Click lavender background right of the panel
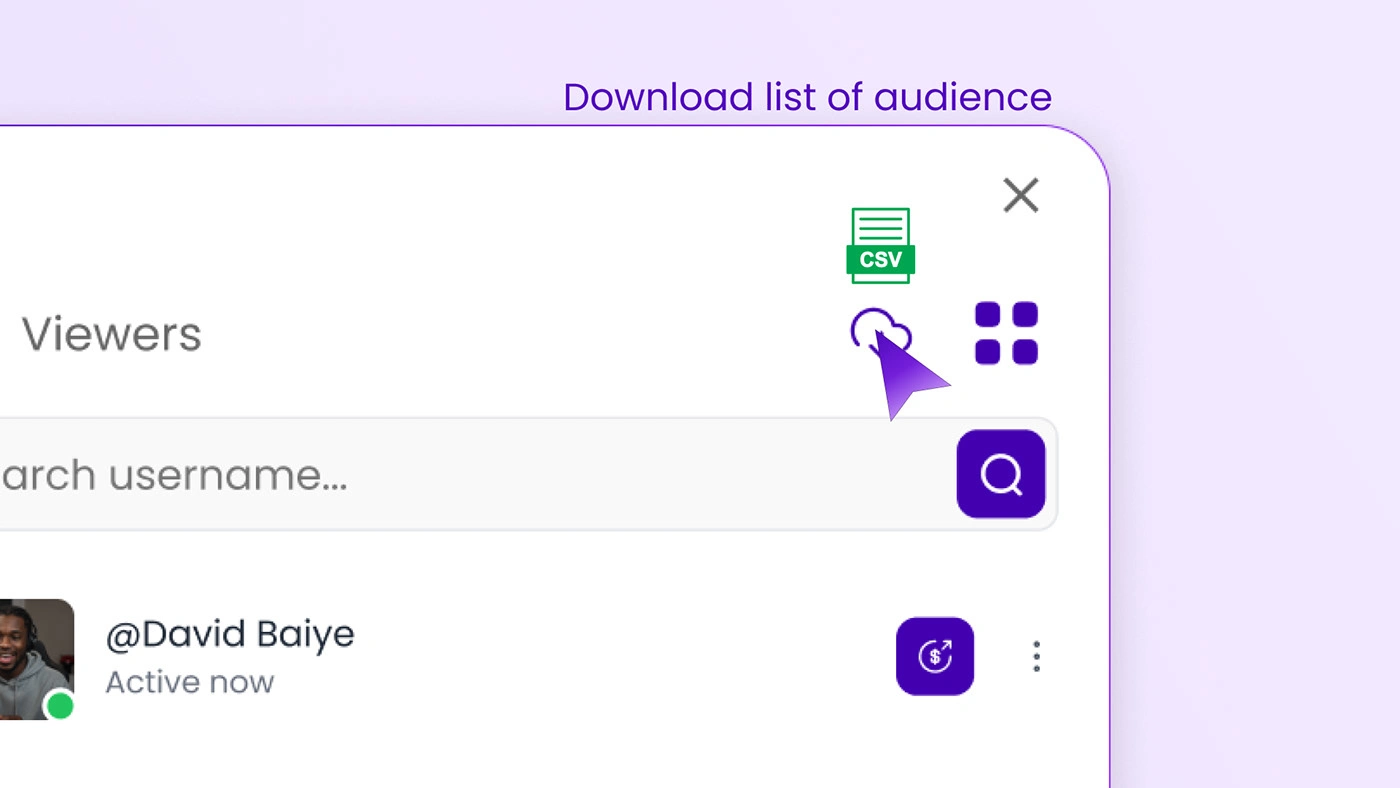 [x=1250, y=450]
